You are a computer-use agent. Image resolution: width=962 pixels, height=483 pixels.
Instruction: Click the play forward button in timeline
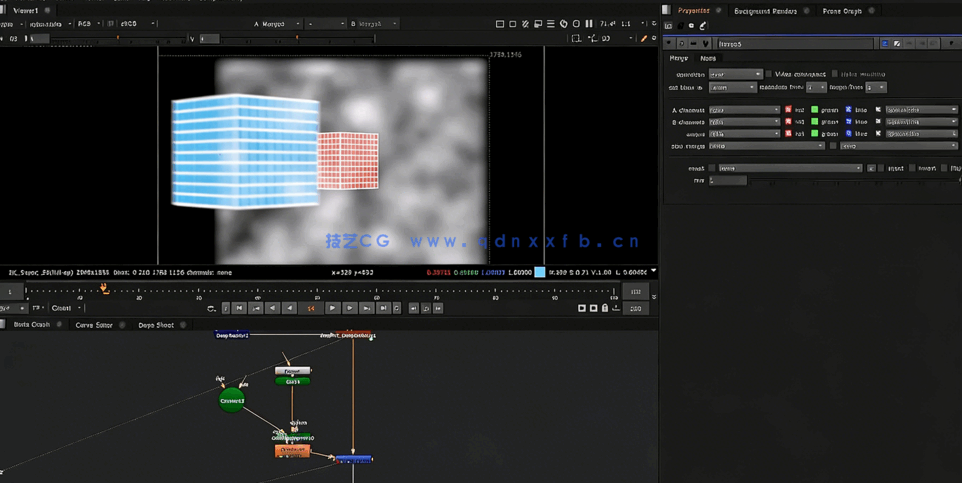(x=332, y=308)
